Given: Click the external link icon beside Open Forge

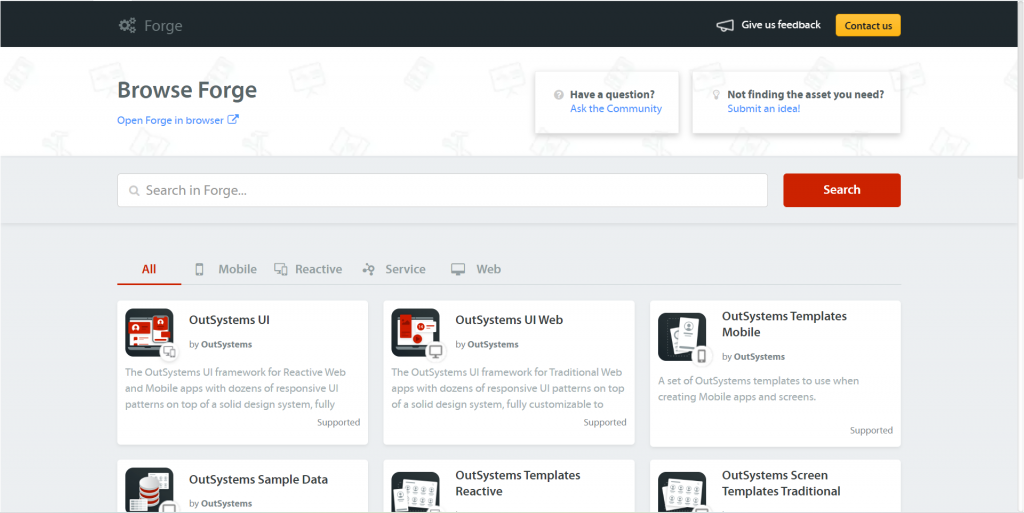Looking at the screenshot, I should click(233, 119).
